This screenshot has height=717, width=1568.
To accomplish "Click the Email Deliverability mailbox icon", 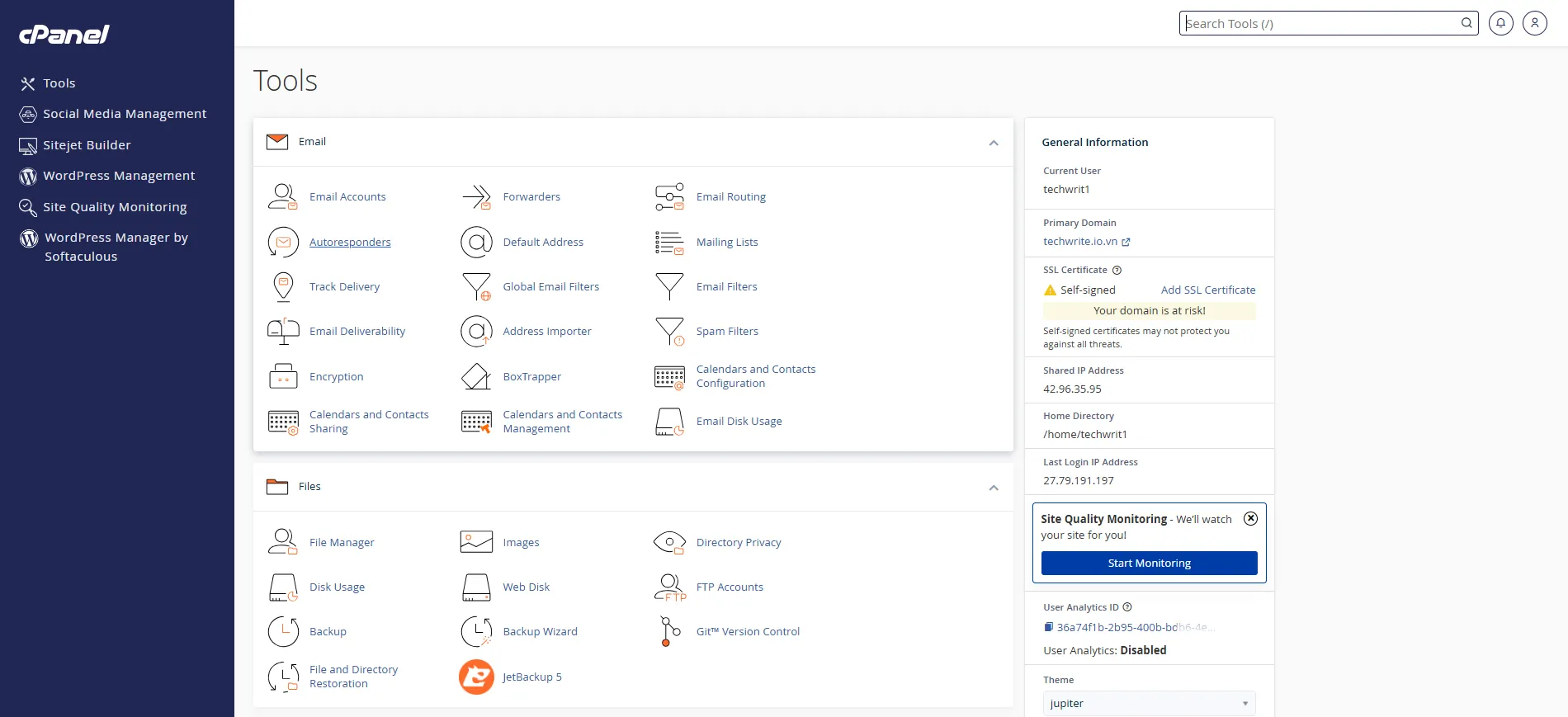I will 283,331.
